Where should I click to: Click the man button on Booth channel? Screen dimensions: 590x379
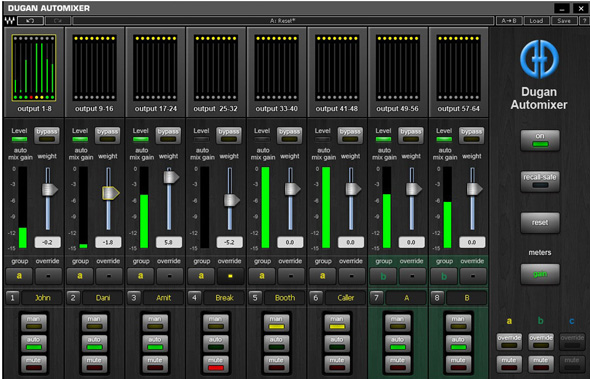[x=276, y=323]
